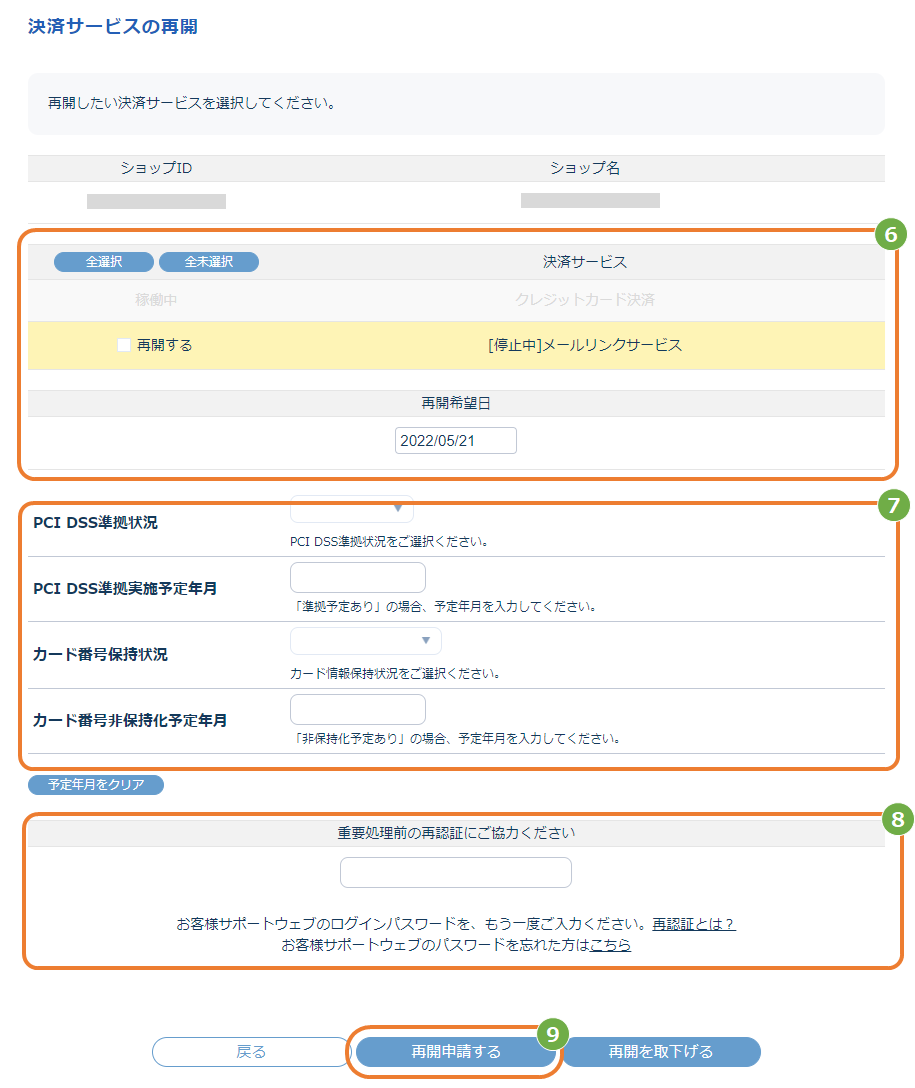Click the ショップID column header
Image resolution: width=915 pixels, height=1088 pixels.
click(x=156, y=168)
